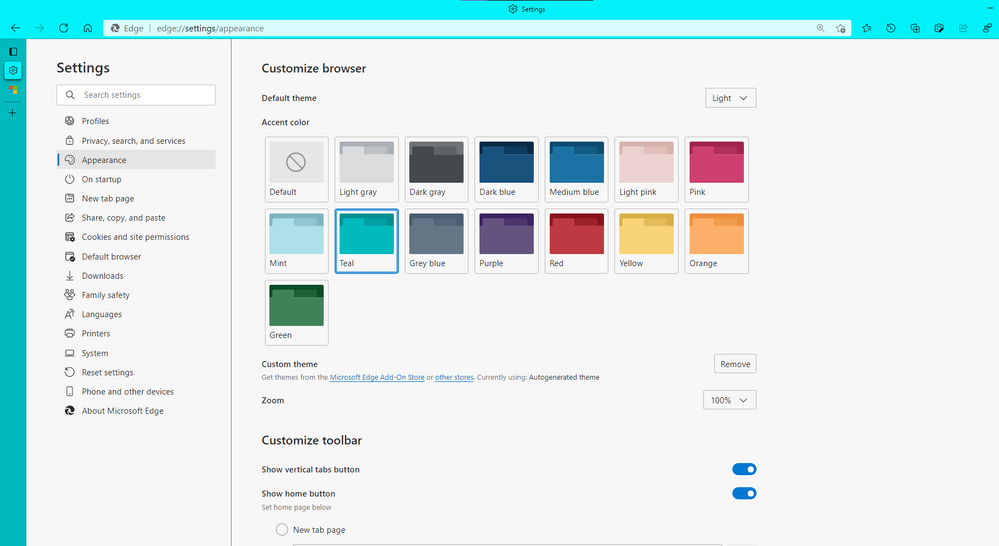The height and width of the screenshot is (546, 999).
Task: Choose the Yellow accent color
Action: click(x=646, y=241)
